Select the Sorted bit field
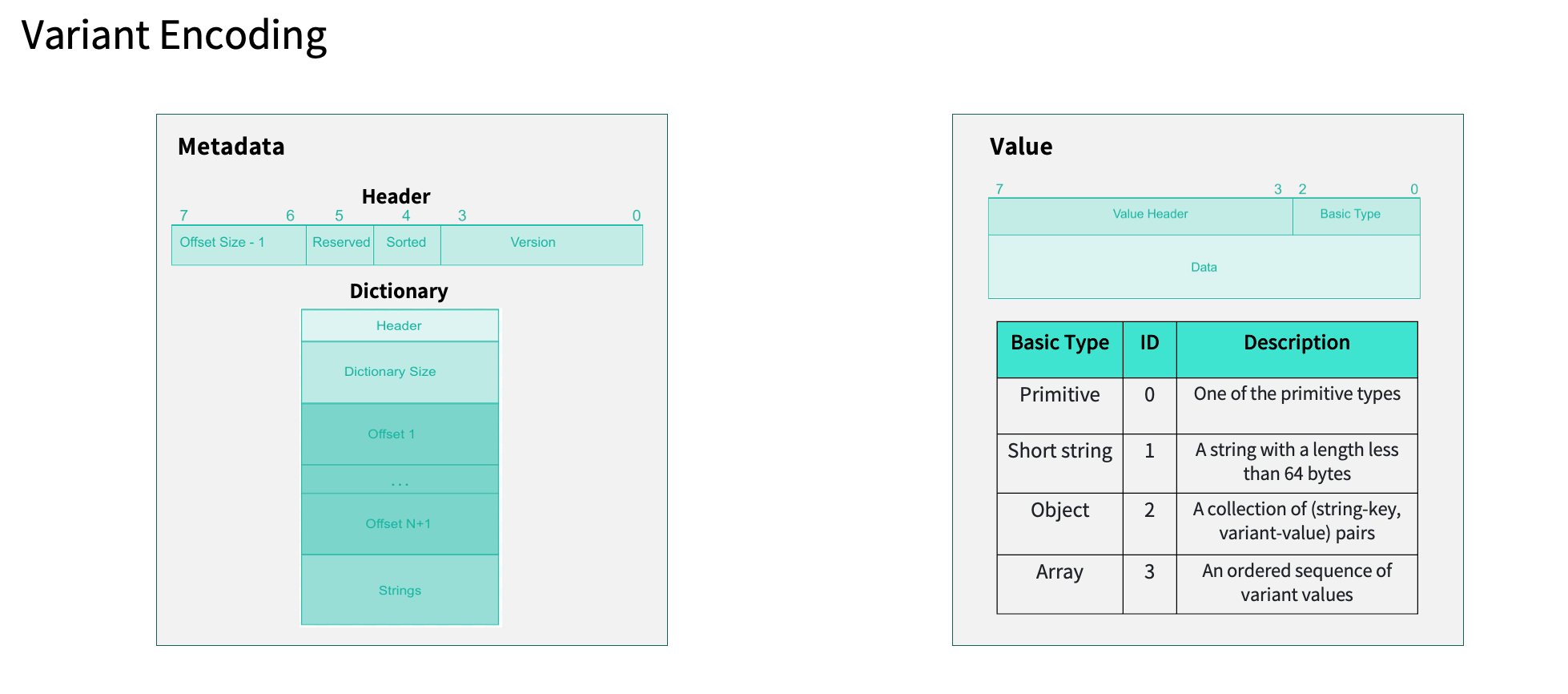The image size is (1568, 694). click(406, 244)
